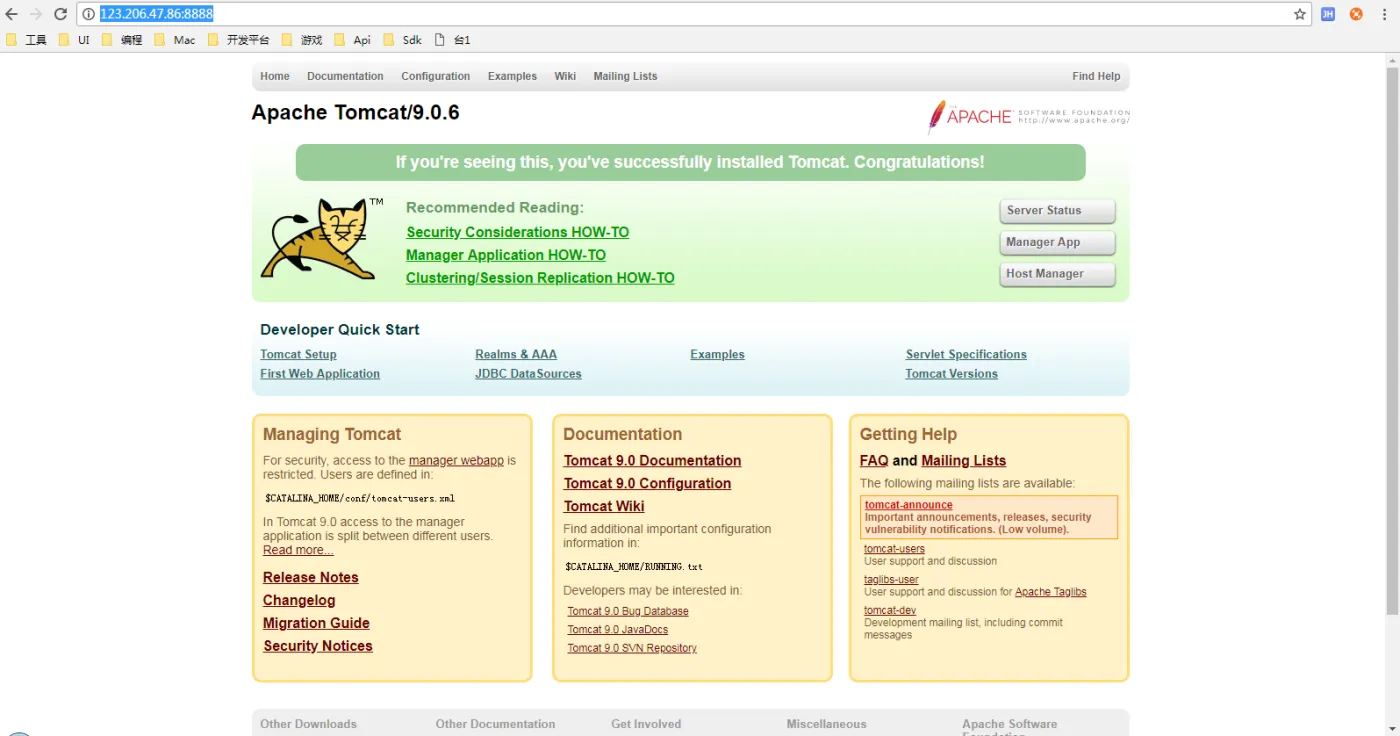Click the browser forward arrow

pos(36,14)
